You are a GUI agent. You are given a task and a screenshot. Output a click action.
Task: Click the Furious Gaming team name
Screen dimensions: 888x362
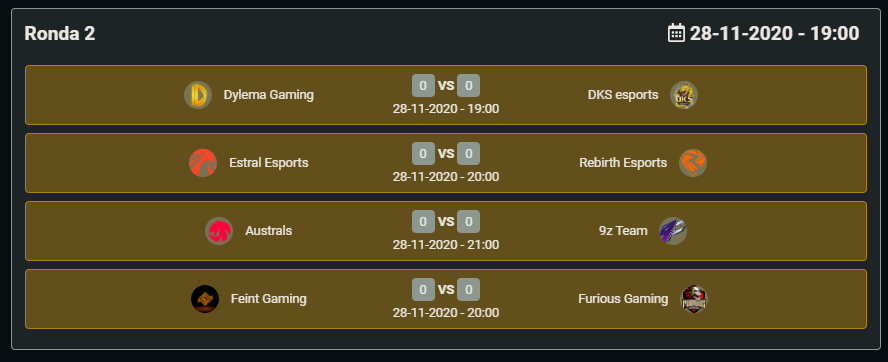(623, 299)
